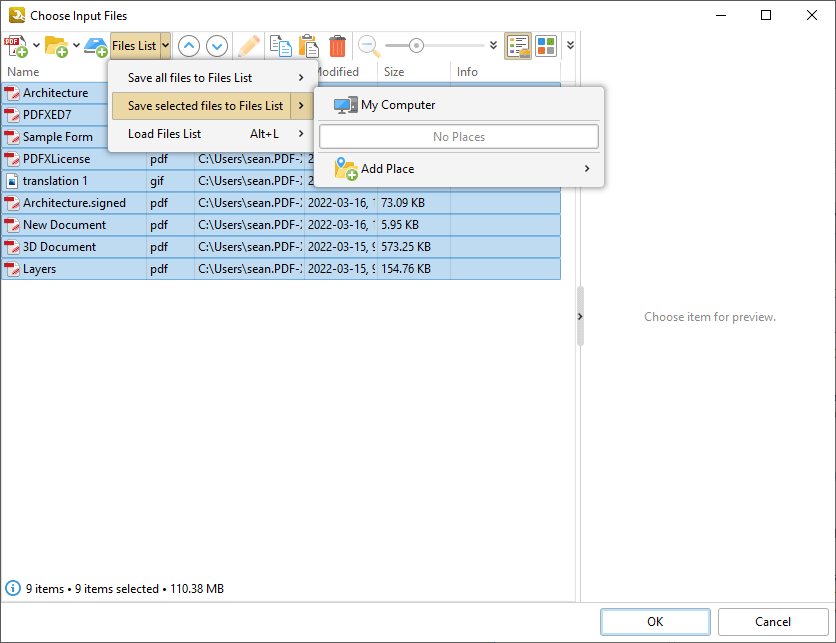
Task: Click the image file icon beside translation 1
Action: [12, 181]
